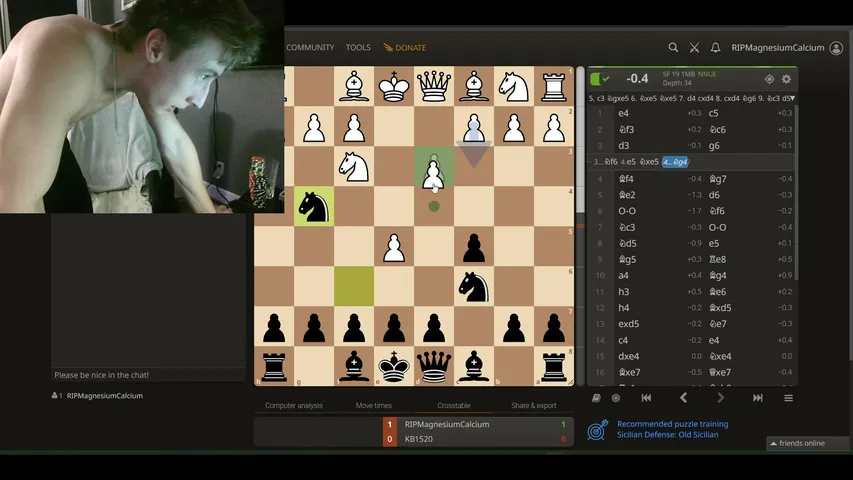
Task: Select the white knight on b1
Action: 514,86
